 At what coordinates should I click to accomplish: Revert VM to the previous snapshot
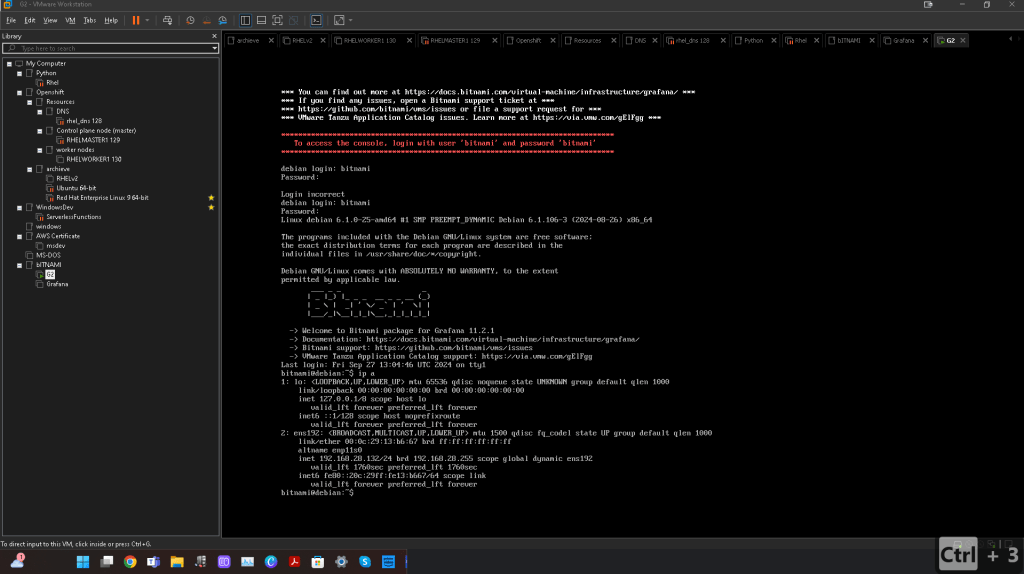[x=206, y=20]
